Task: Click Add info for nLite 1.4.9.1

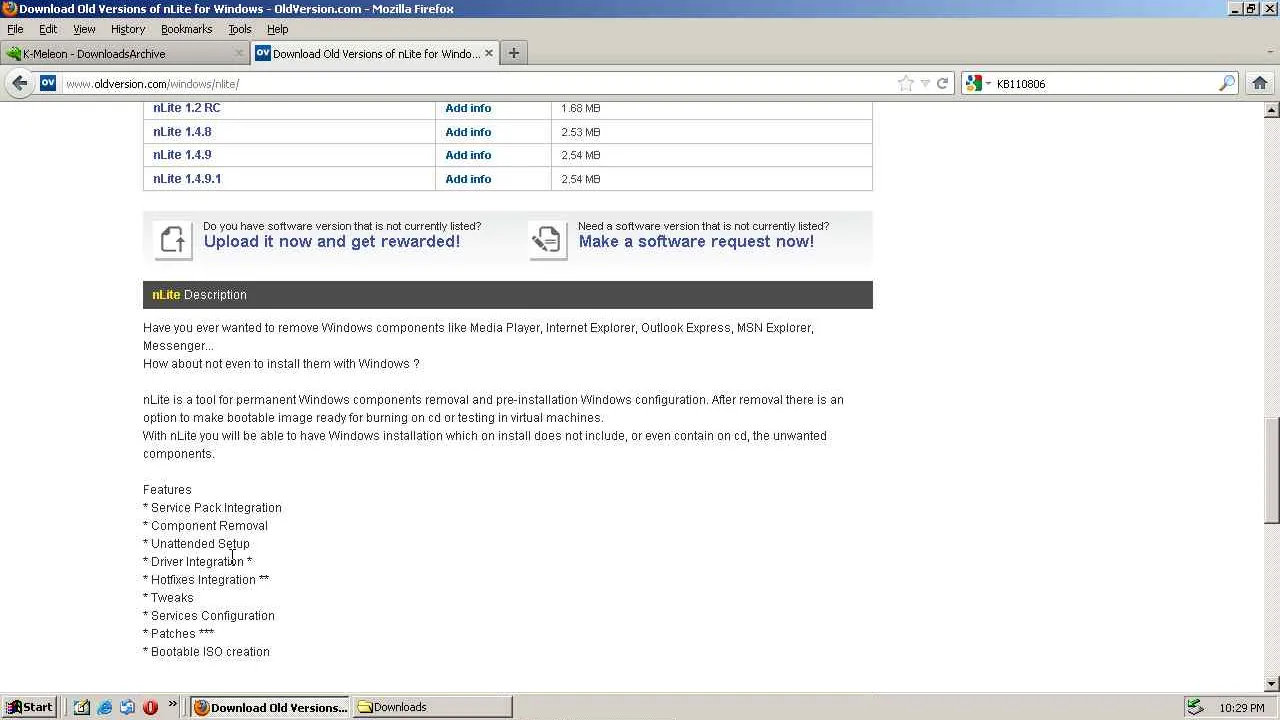Action: tap(468, 179)
